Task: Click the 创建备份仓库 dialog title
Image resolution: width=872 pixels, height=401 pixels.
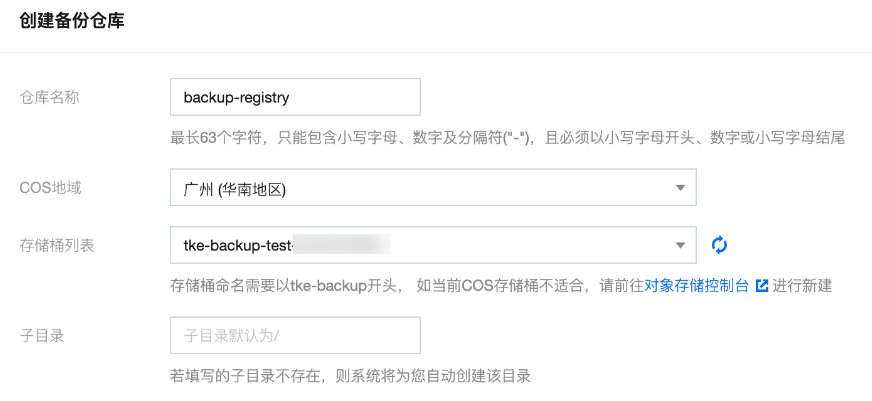Action: click(72, 20)
